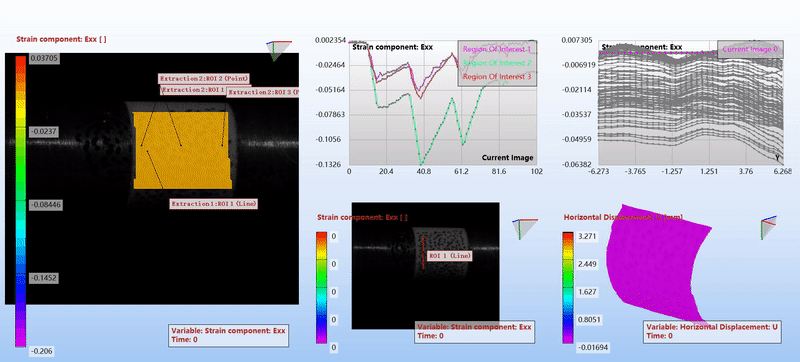This screenshot has height=362, width=800.
Task: Click the color bar in ROI 1 (Line) view
Action: 321,287
